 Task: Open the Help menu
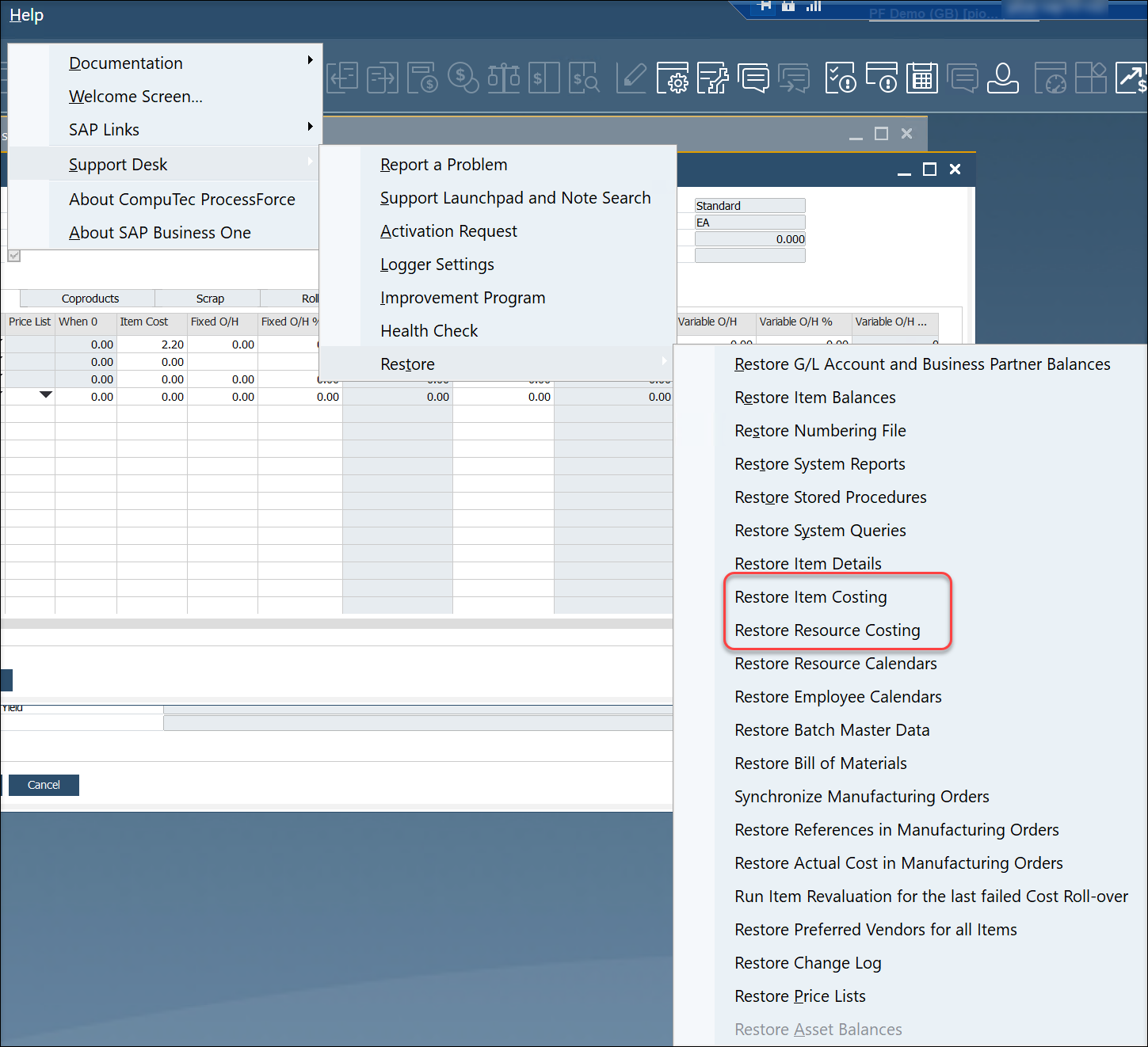[x=26, y=14]
